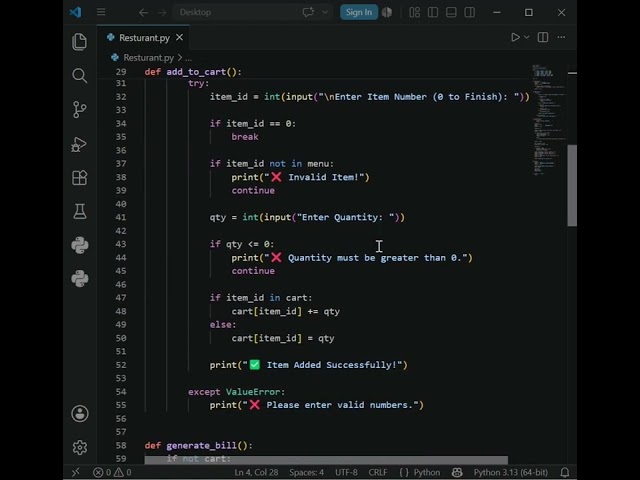This screenshot has width=640, height=480.
Task: Split the editor right
Action: 543,38
